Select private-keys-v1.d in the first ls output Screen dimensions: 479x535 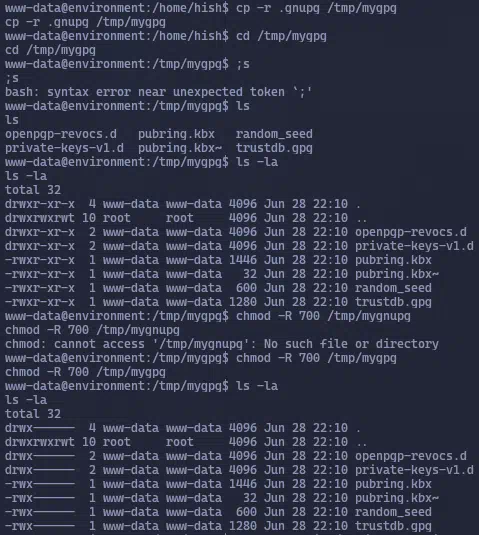(x=64, y=148)
